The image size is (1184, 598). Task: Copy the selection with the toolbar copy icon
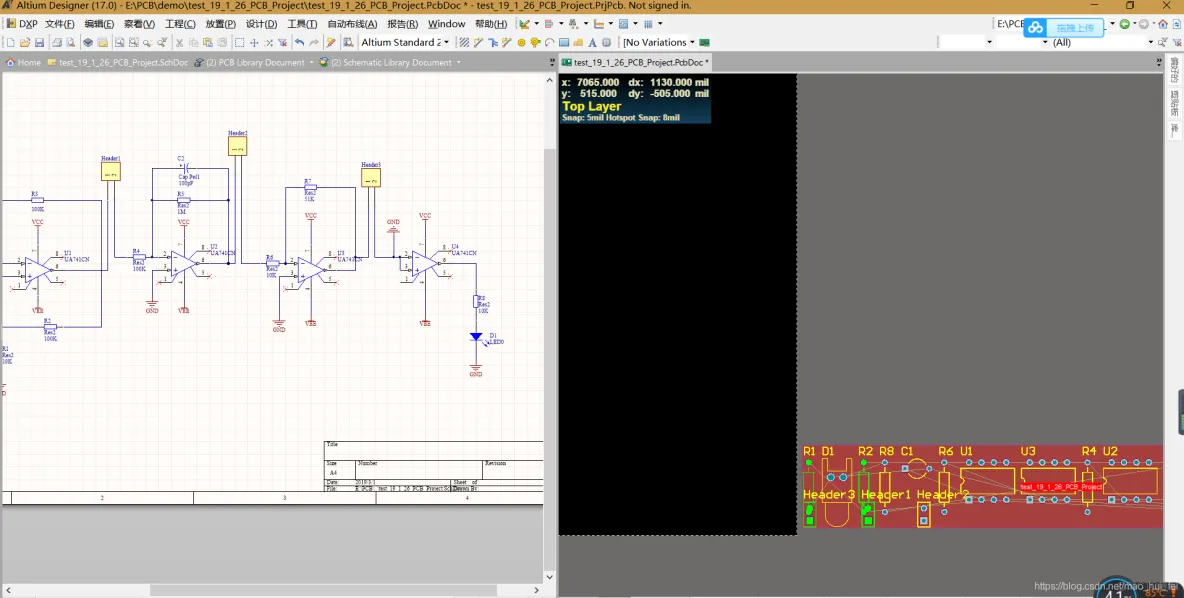(193, 42)
